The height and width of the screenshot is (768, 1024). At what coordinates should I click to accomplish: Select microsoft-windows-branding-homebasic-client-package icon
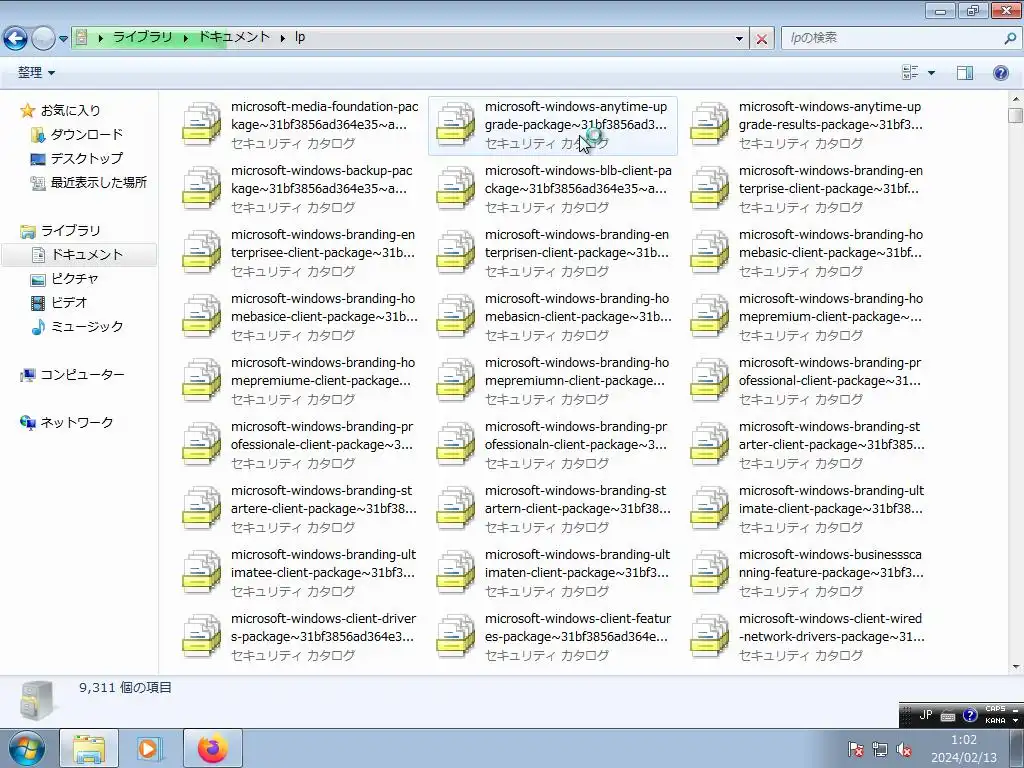709,251
